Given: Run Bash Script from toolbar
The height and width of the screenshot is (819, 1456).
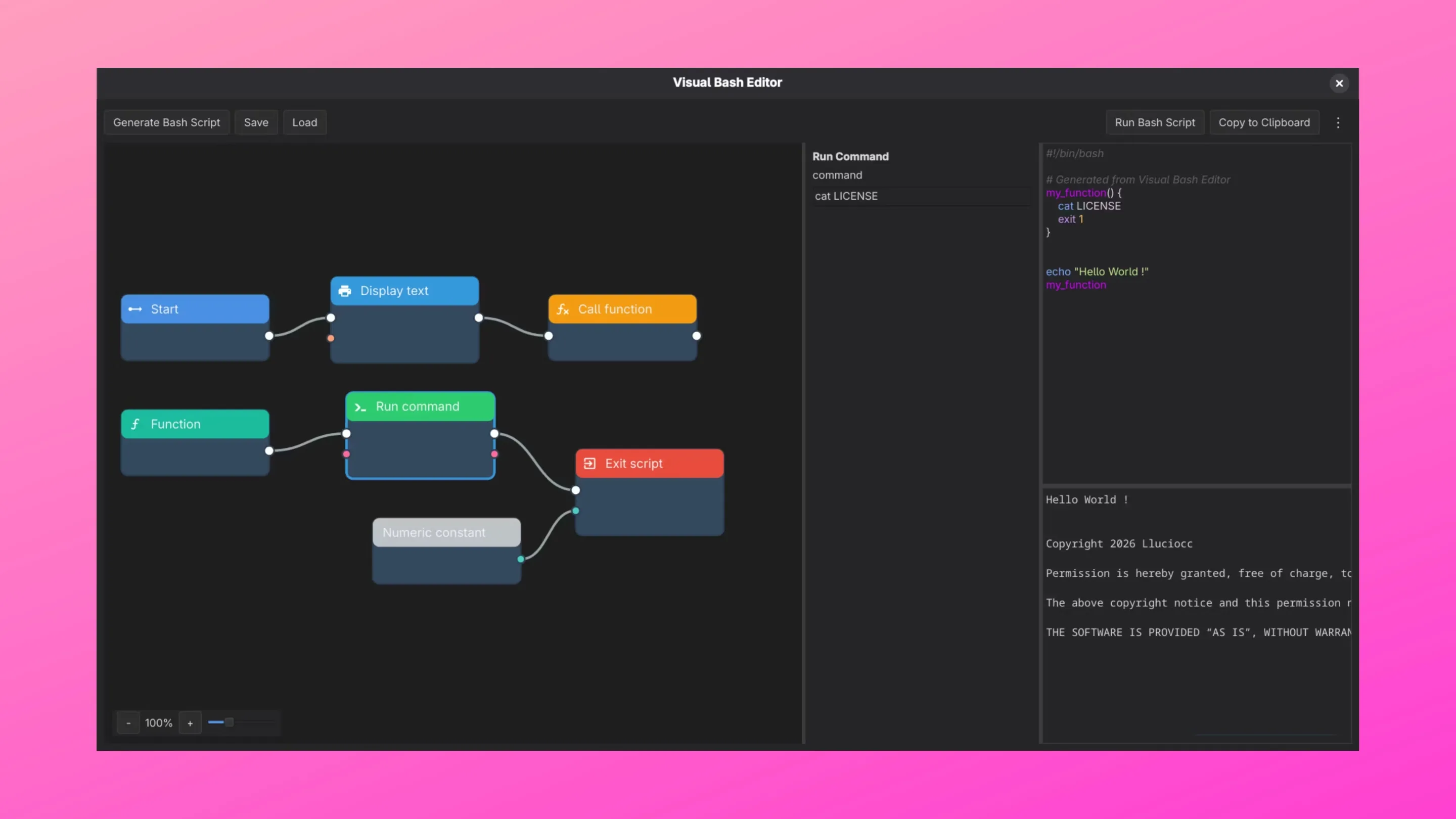Looking at the screenshot, I should [1155, 123].
